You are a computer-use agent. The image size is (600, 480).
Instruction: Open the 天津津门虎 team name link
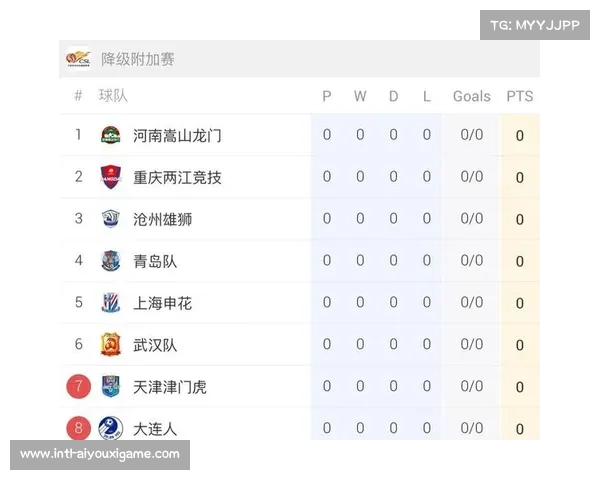pyautogui.click(x=170, y=387)
